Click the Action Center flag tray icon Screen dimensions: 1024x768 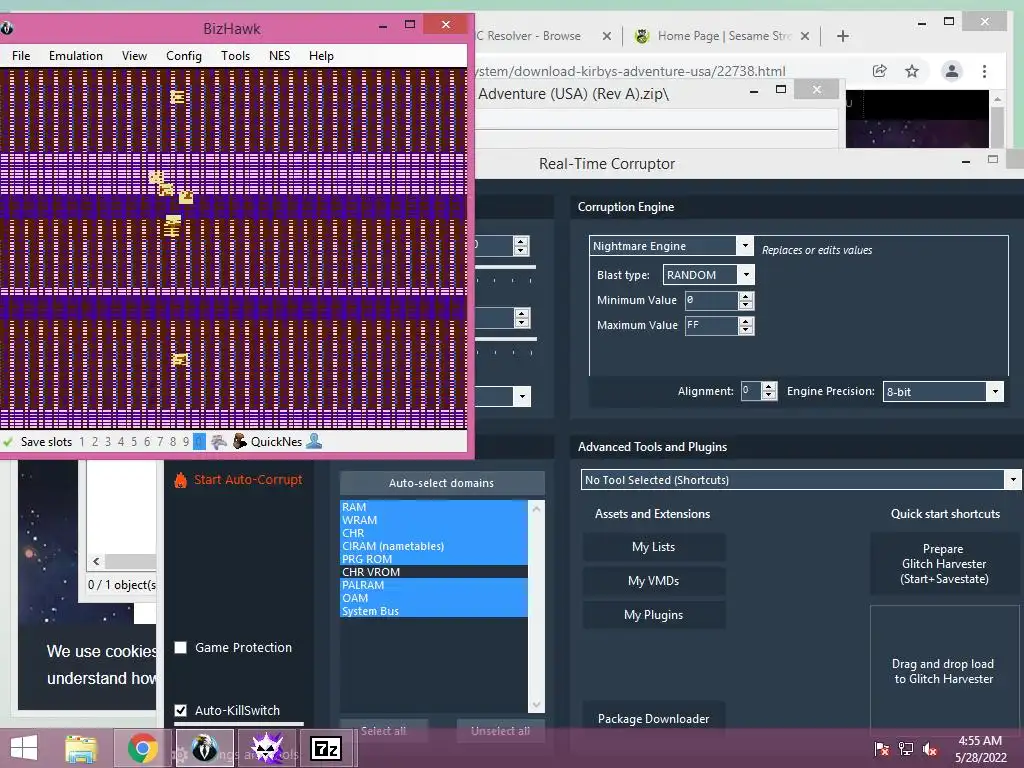pos(881,749)
